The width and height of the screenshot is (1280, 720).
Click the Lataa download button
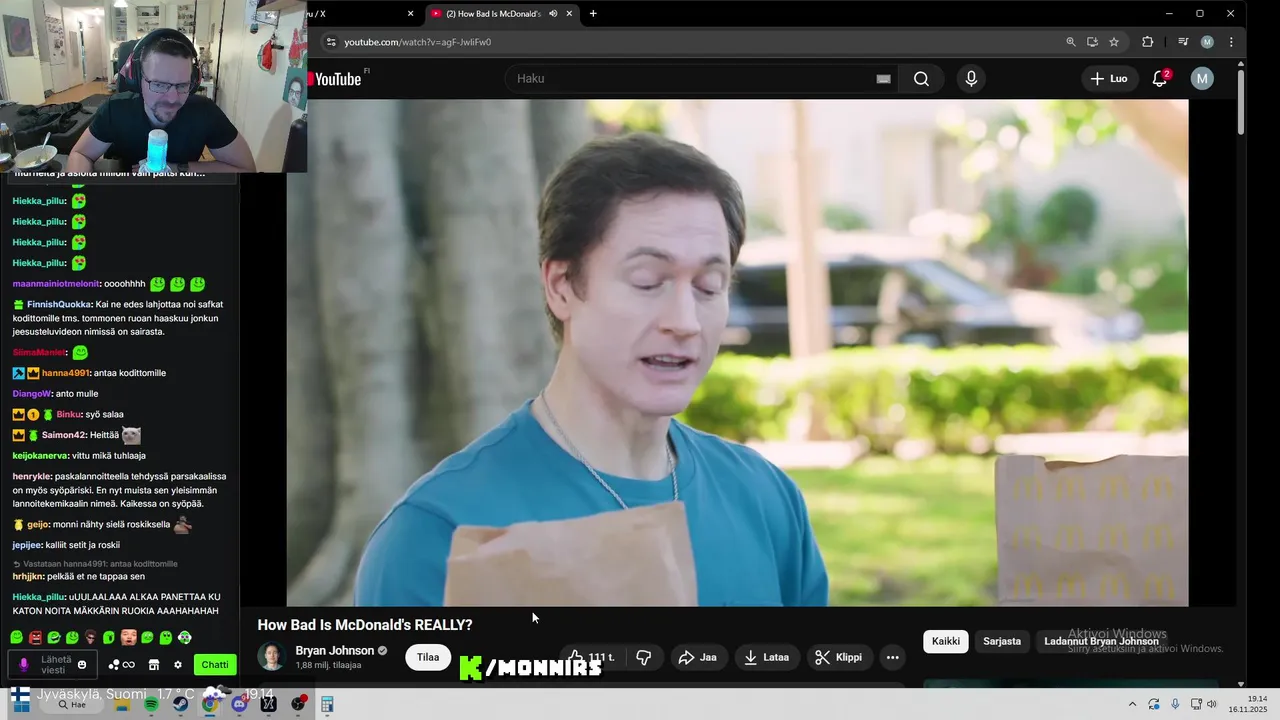coord(767,657)
